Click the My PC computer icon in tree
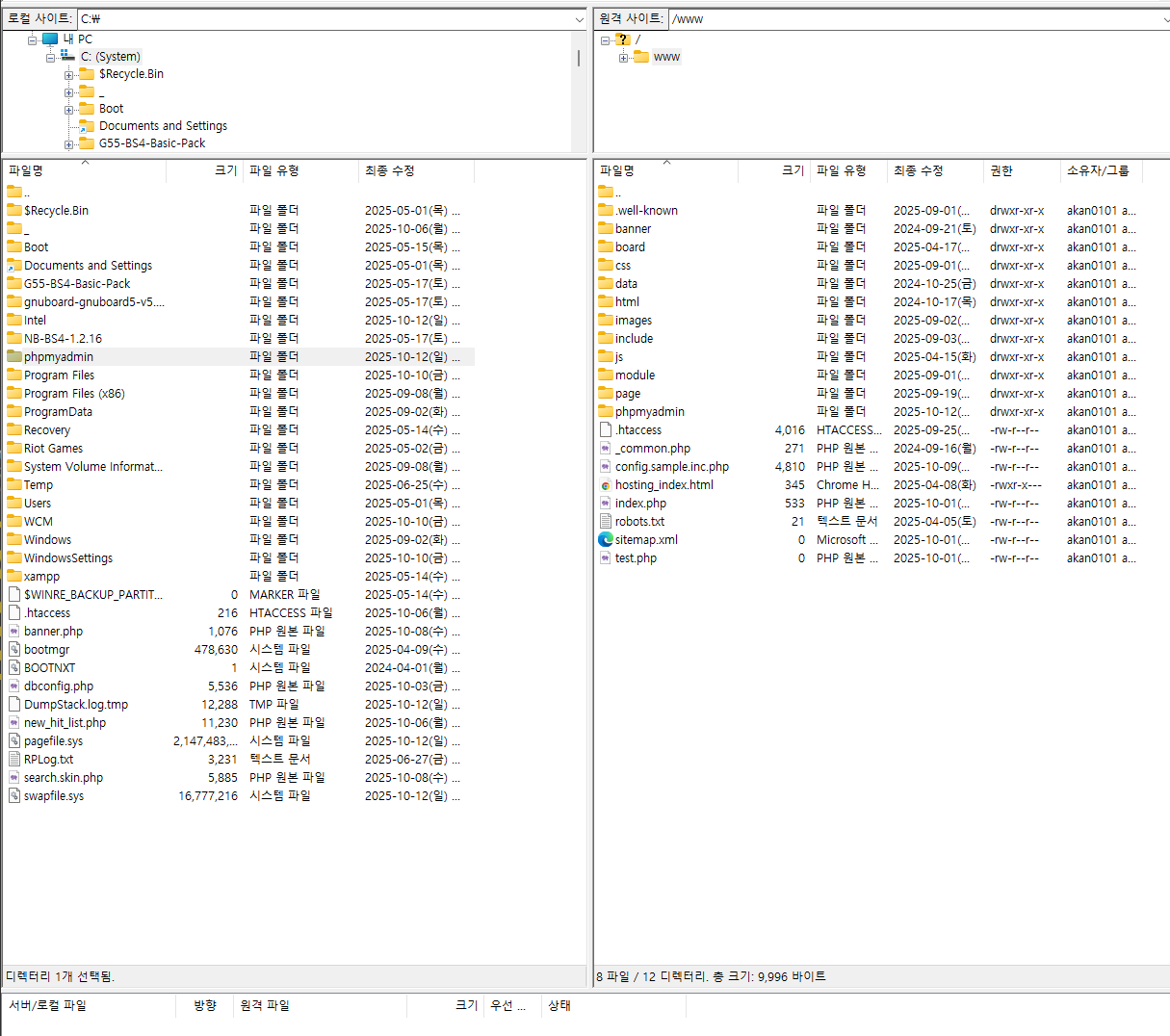Image resolution: width=1170 pixels, height=1036 pixels. coord(50,39)
